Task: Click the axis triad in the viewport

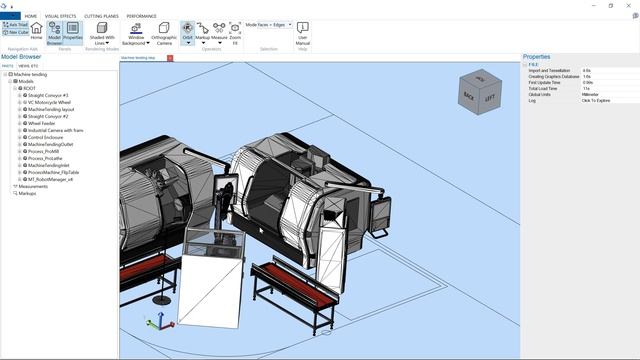Action: [x=160, y=321]
